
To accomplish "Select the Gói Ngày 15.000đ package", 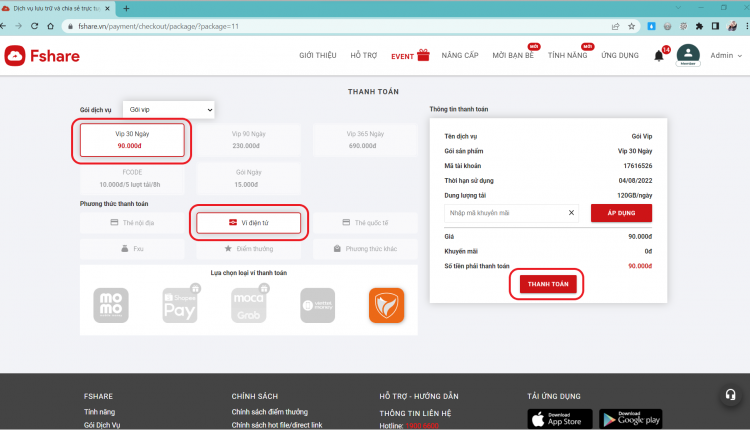I will click(248, 178).
